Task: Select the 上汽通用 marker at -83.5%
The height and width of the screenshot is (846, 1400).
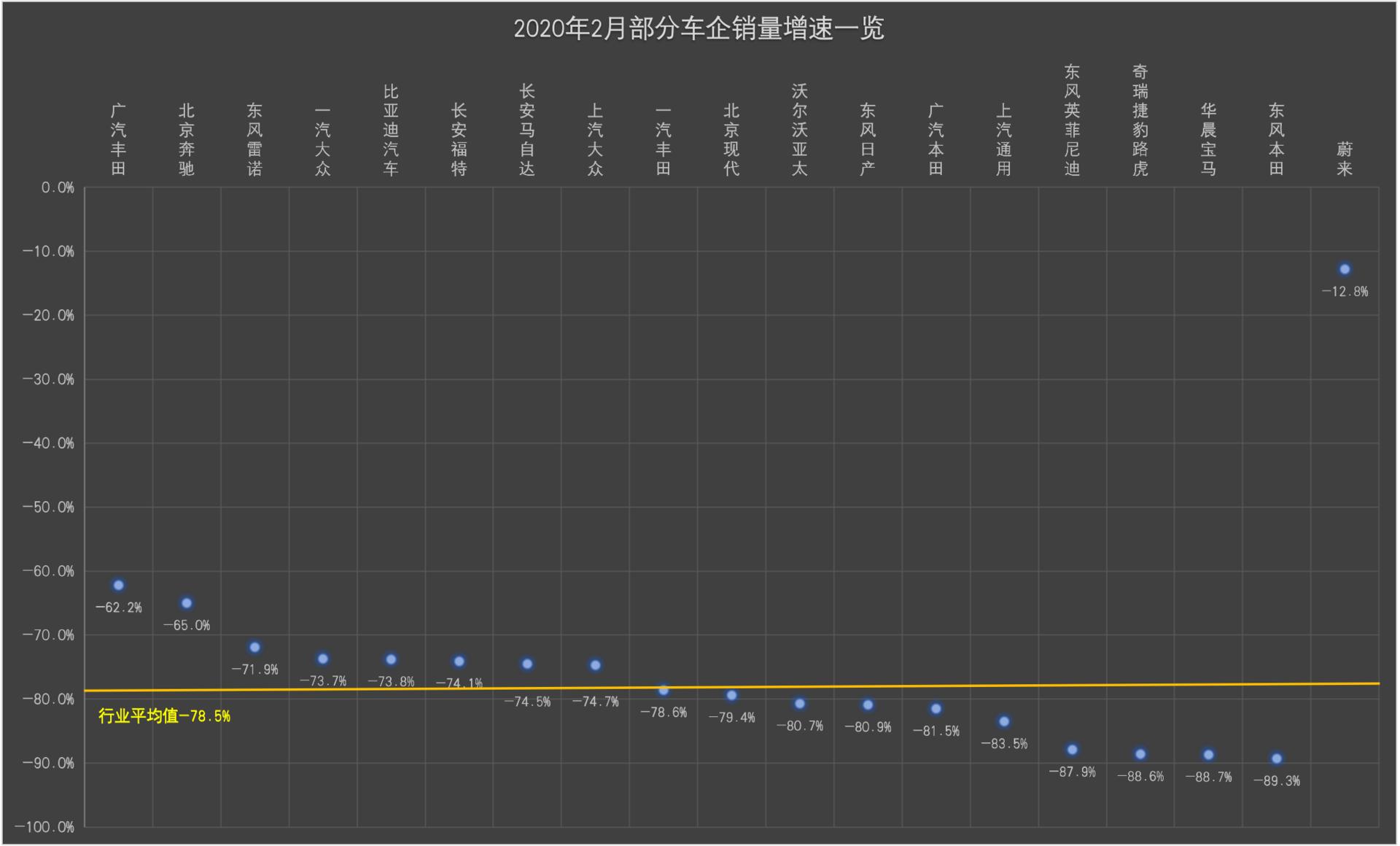Action: click(x=1004, y=721)
